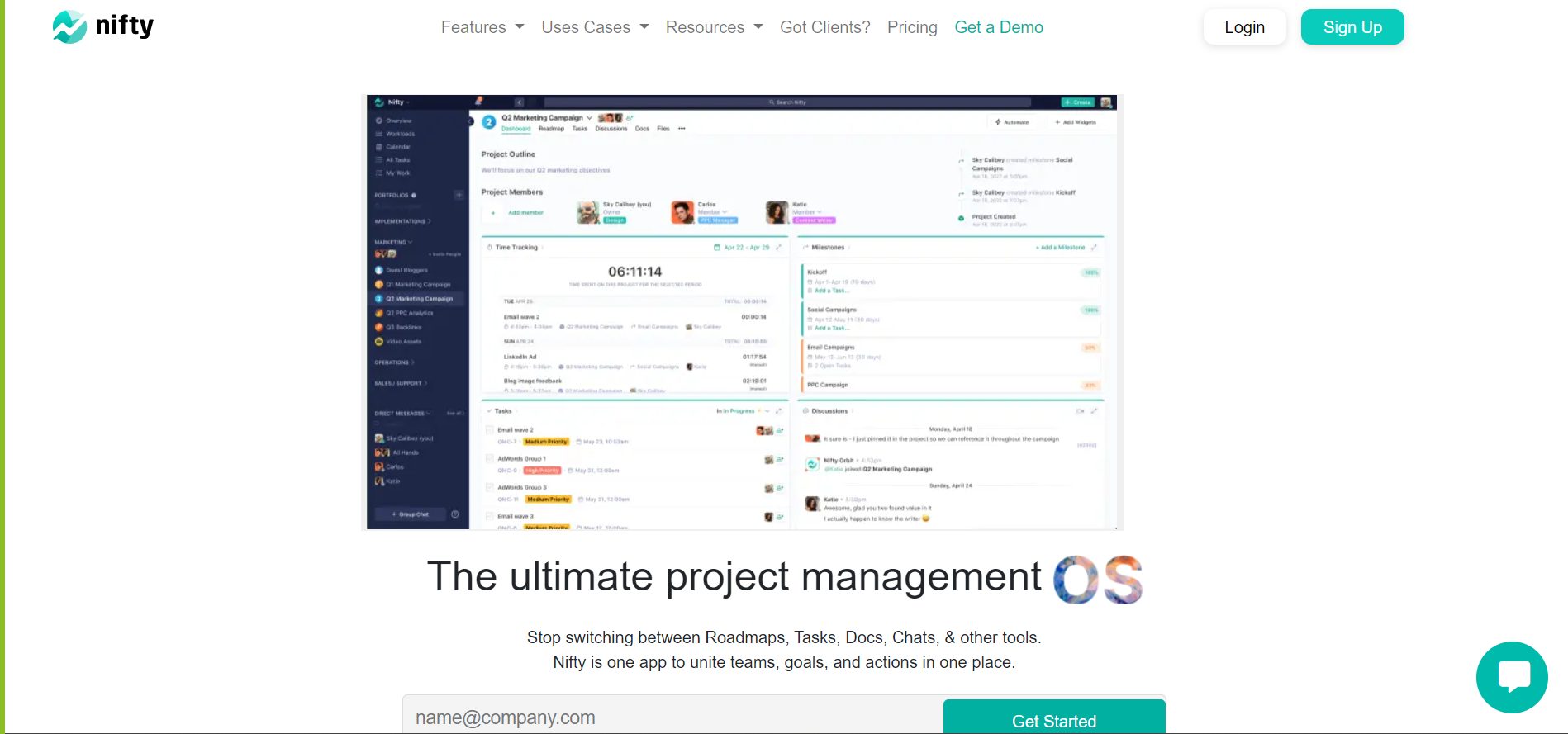Expand the Time Tracking widget with arrows icon
The image size is (1568, 734).
click(x=778, y=248)
